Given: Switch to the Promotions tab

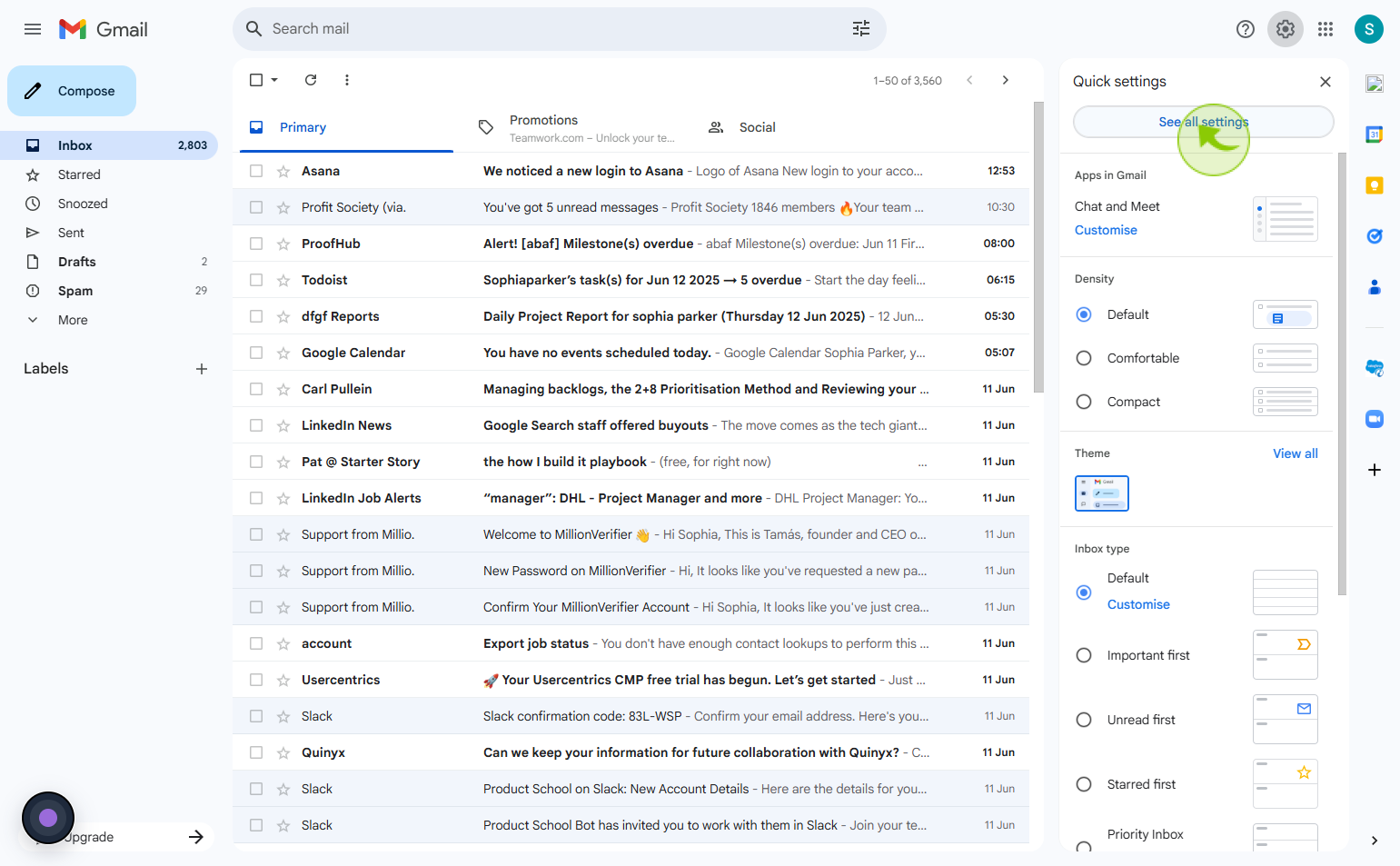Looking at the screenshot, I should (577, 127).
